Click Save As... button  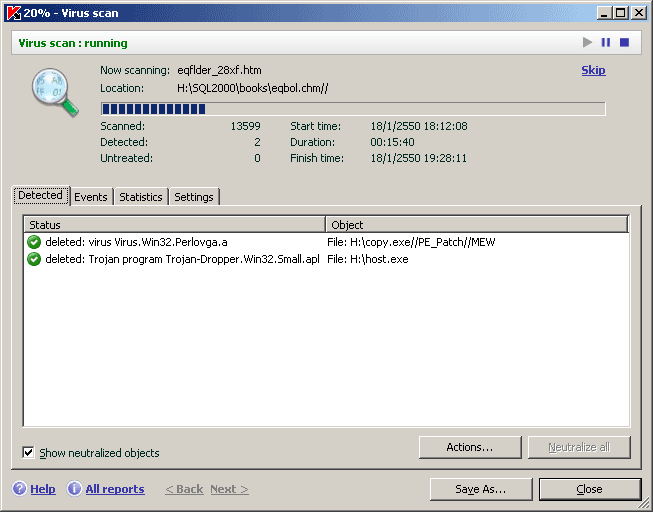click(x=481, y=489)
